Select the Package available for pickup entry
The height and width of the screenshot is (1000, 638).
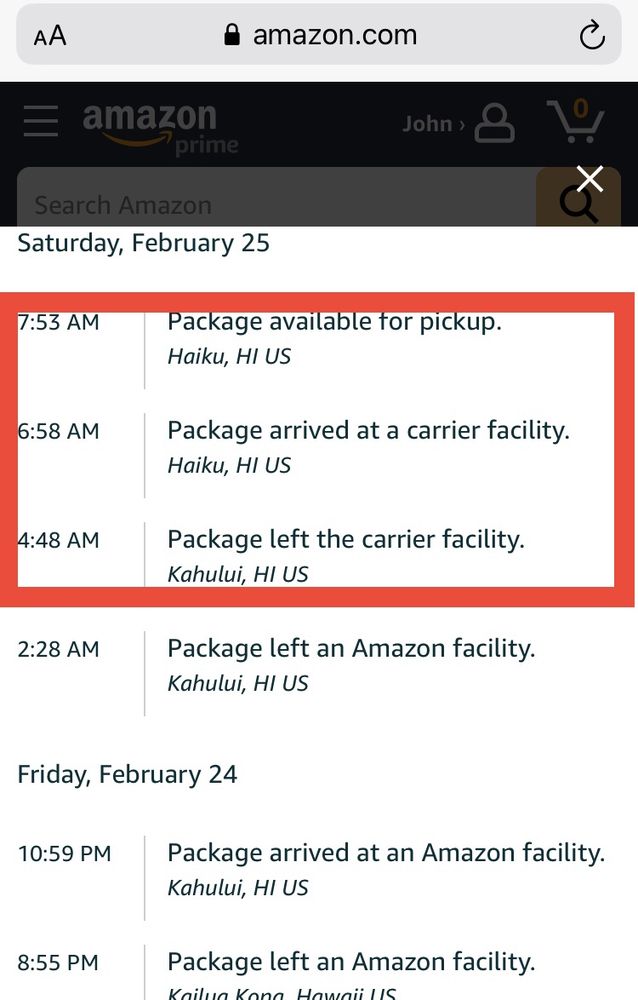[x=334, y=323]
